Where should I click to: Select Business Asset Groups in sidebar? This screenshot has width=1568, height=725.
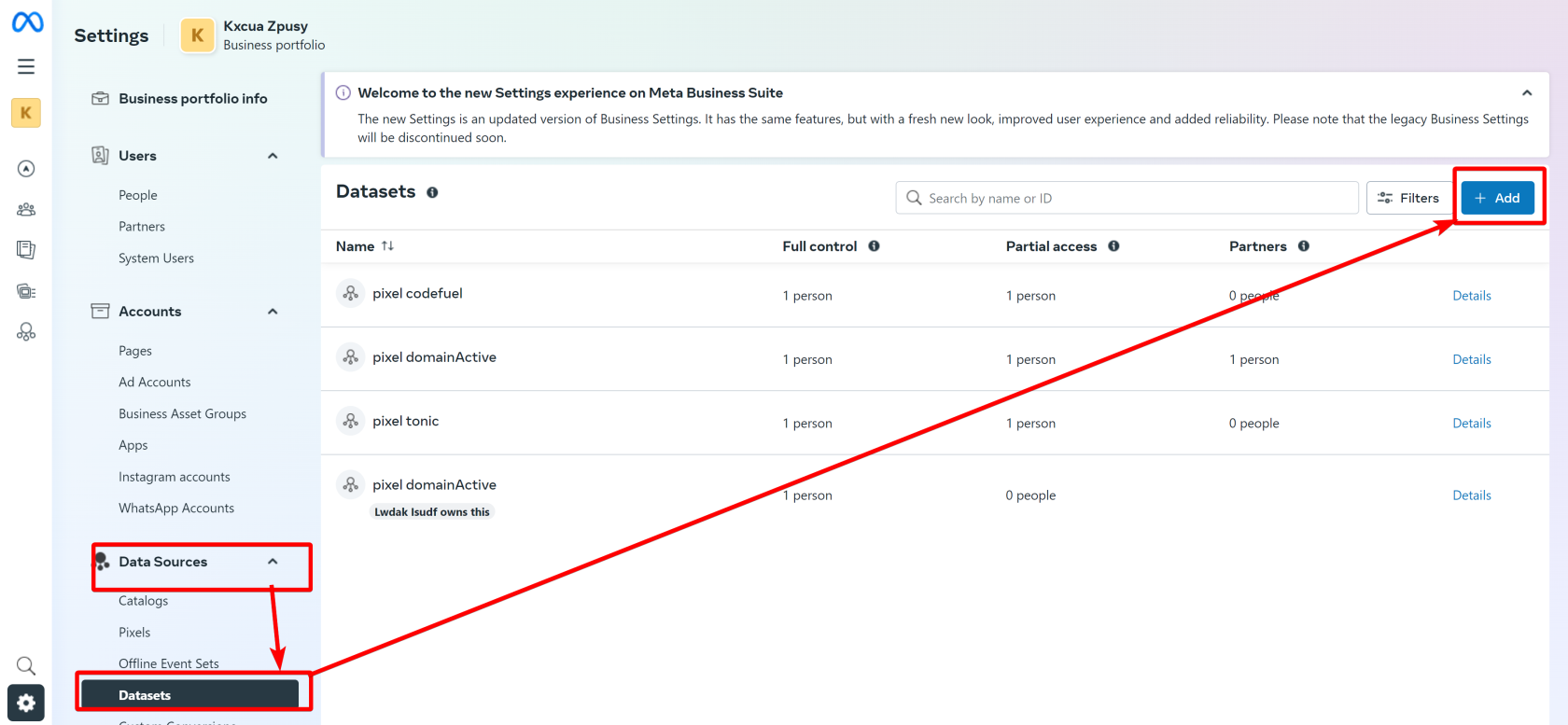pyautogui.click(x=182, y=413)
